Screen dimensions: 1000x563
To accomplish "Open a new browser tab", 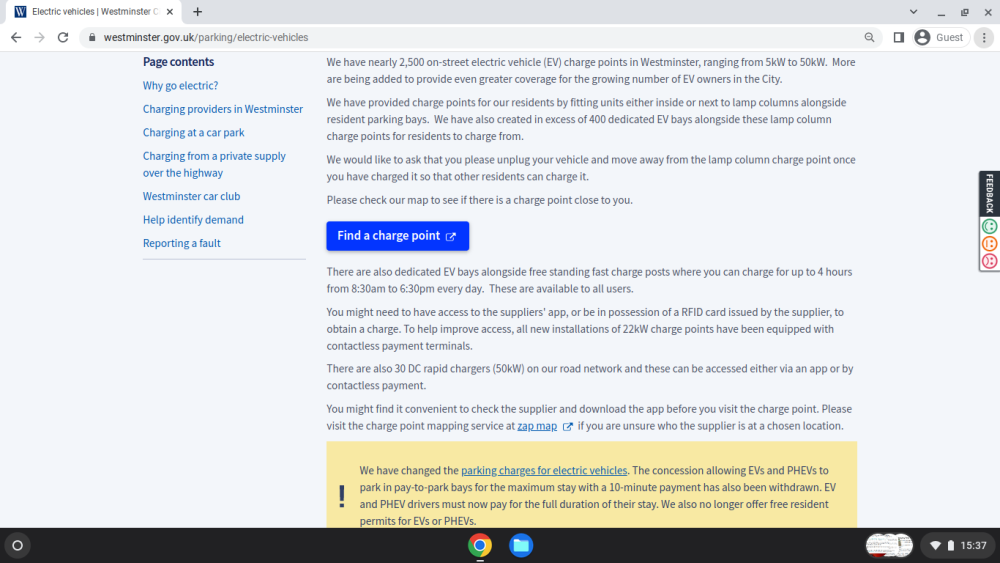I will [x=198, y=11].
